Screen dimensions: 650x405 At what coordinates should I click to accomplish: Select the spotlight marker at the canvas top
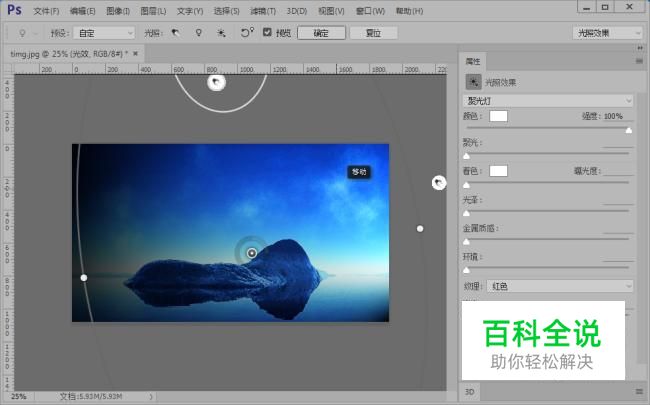click(216, 82)
